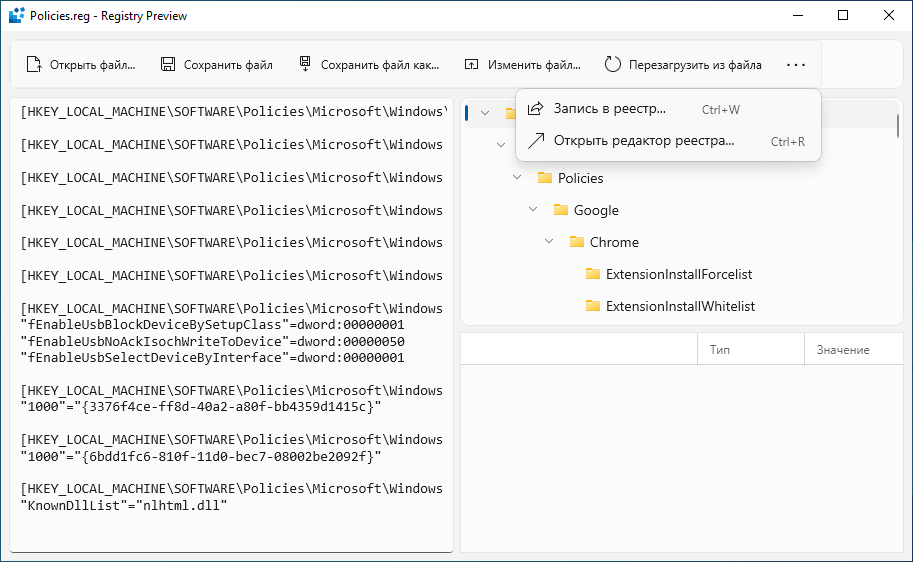Click the Save file as icon
Image resolution: width=913 pixels, height=562 pixels.
pos(305,63)
